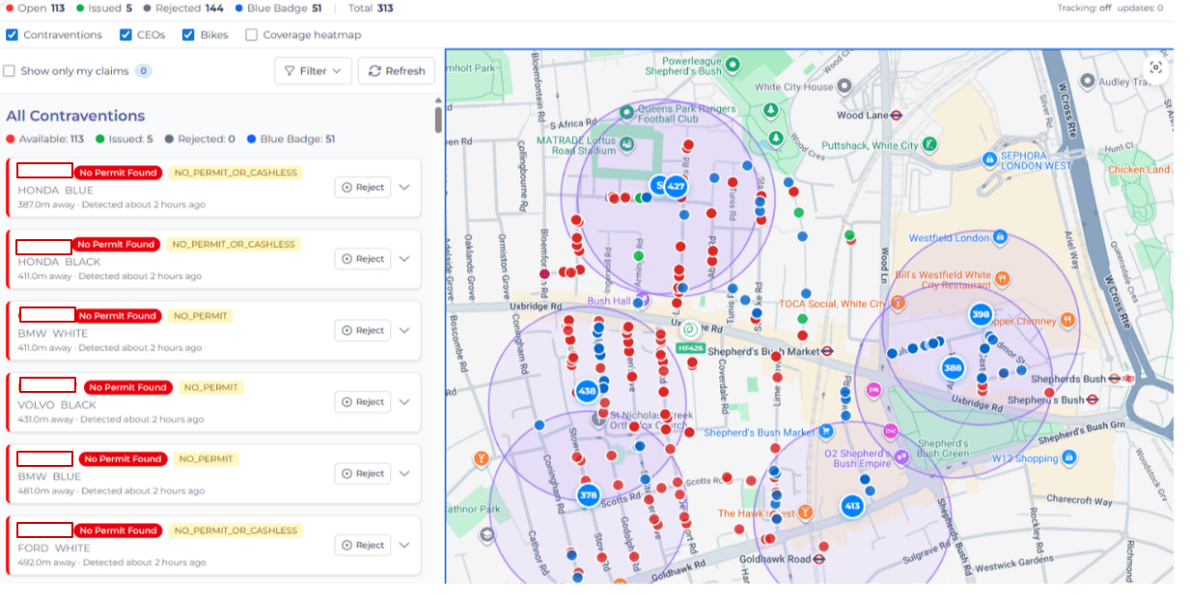Click the 378 cluster marker on map
Viewport: 1190px width, 595px height.
coord(588,496)
